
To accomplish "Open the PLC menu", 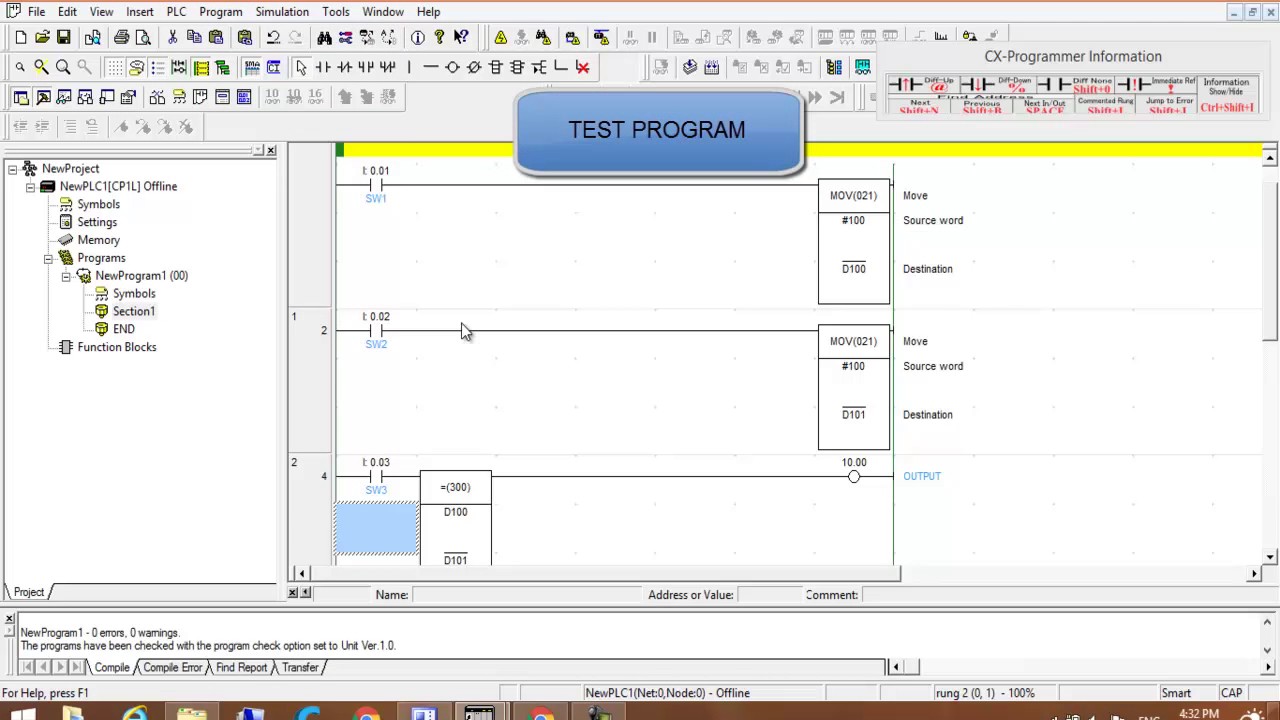I will click(176, 12).
